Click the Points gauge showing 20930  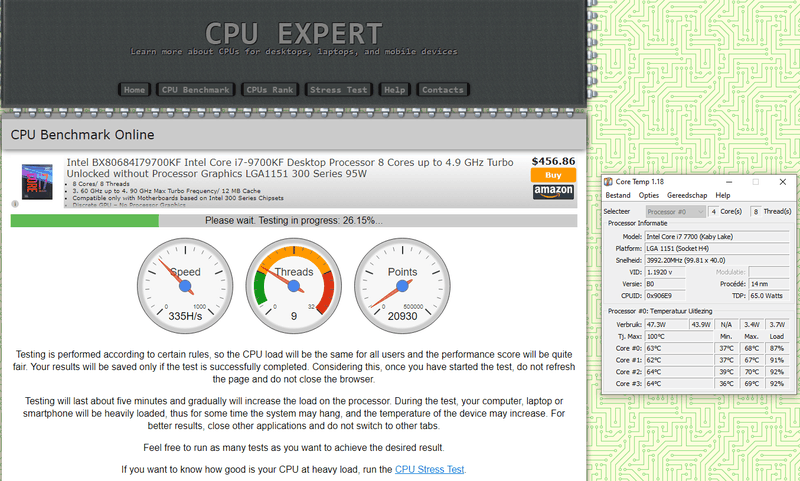(403, 286)
